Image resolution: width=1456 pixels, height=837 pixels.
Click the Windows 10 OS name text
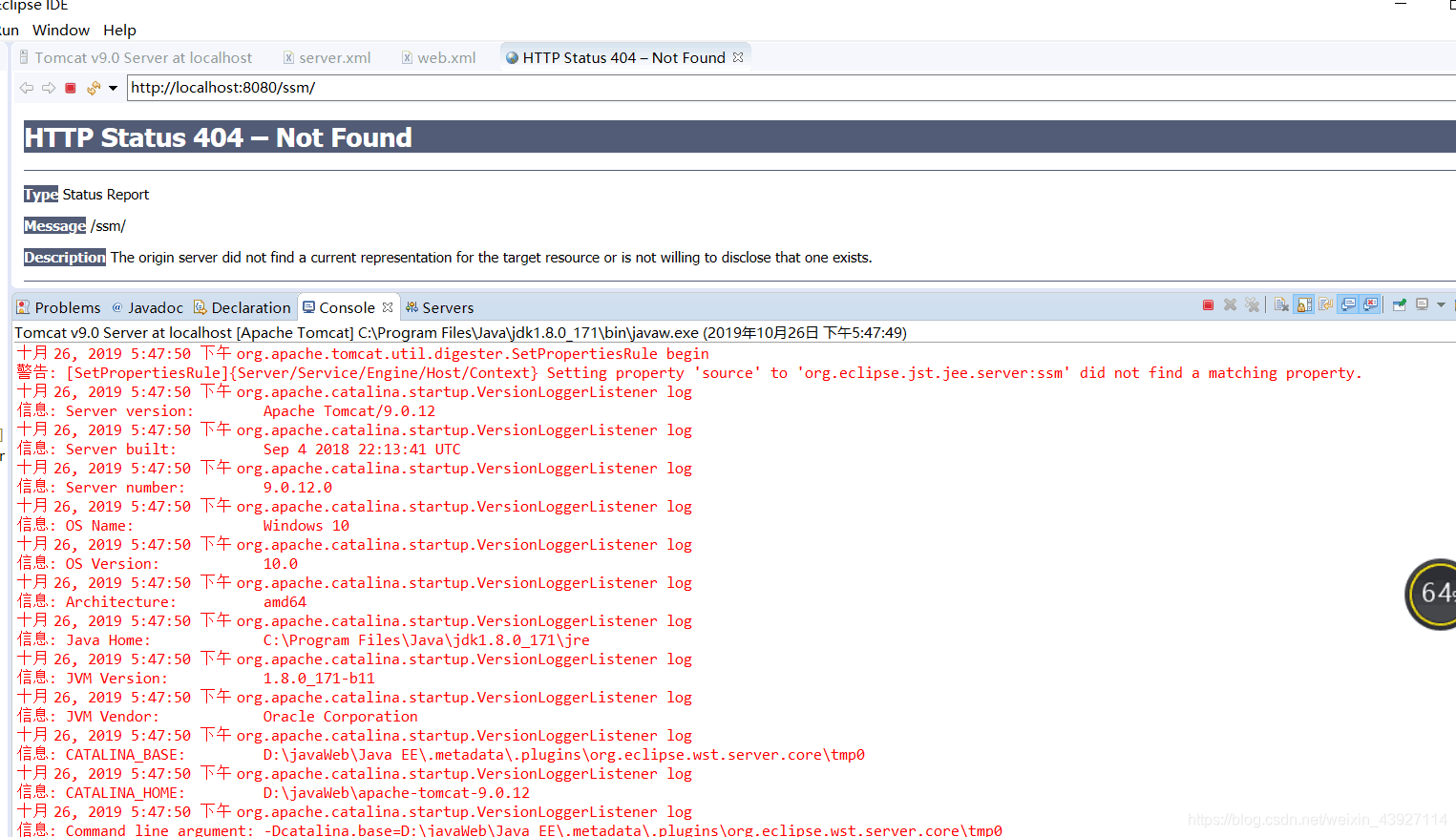tap(306, 526)
